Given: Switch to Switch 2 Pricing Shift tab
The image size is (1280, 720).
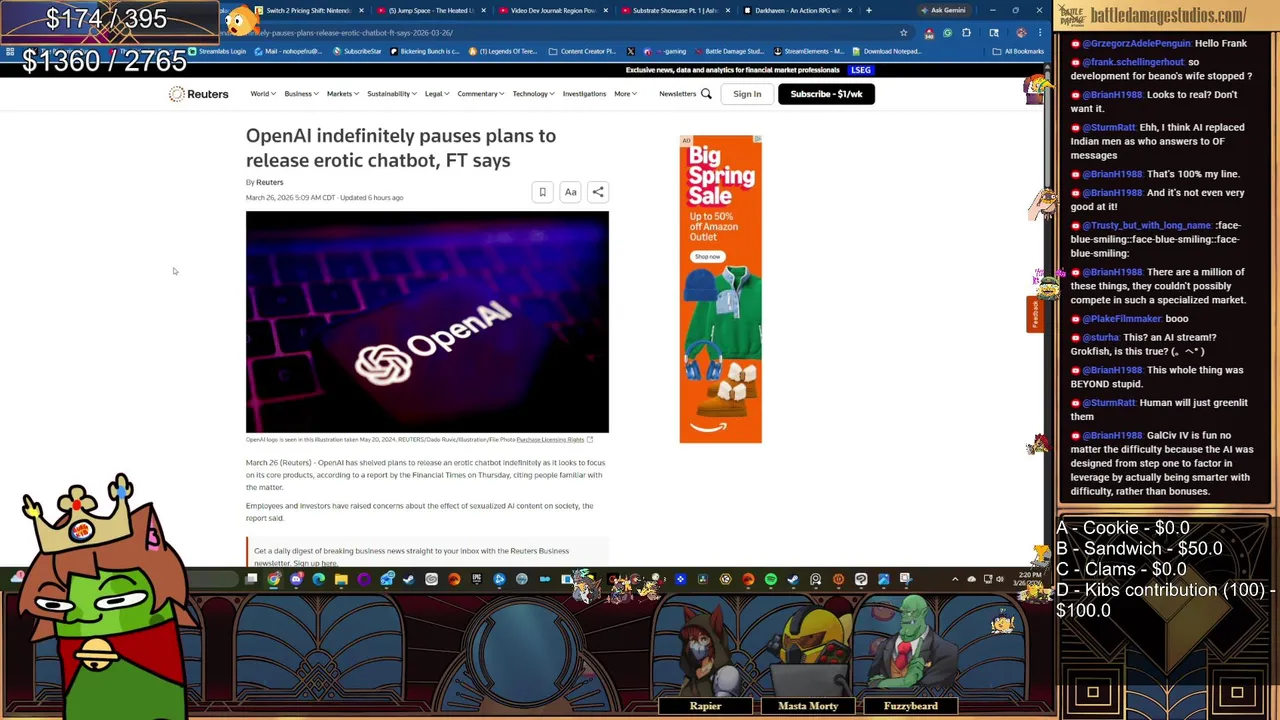Looking at the screenshot, I should click(x=308, y=11).
